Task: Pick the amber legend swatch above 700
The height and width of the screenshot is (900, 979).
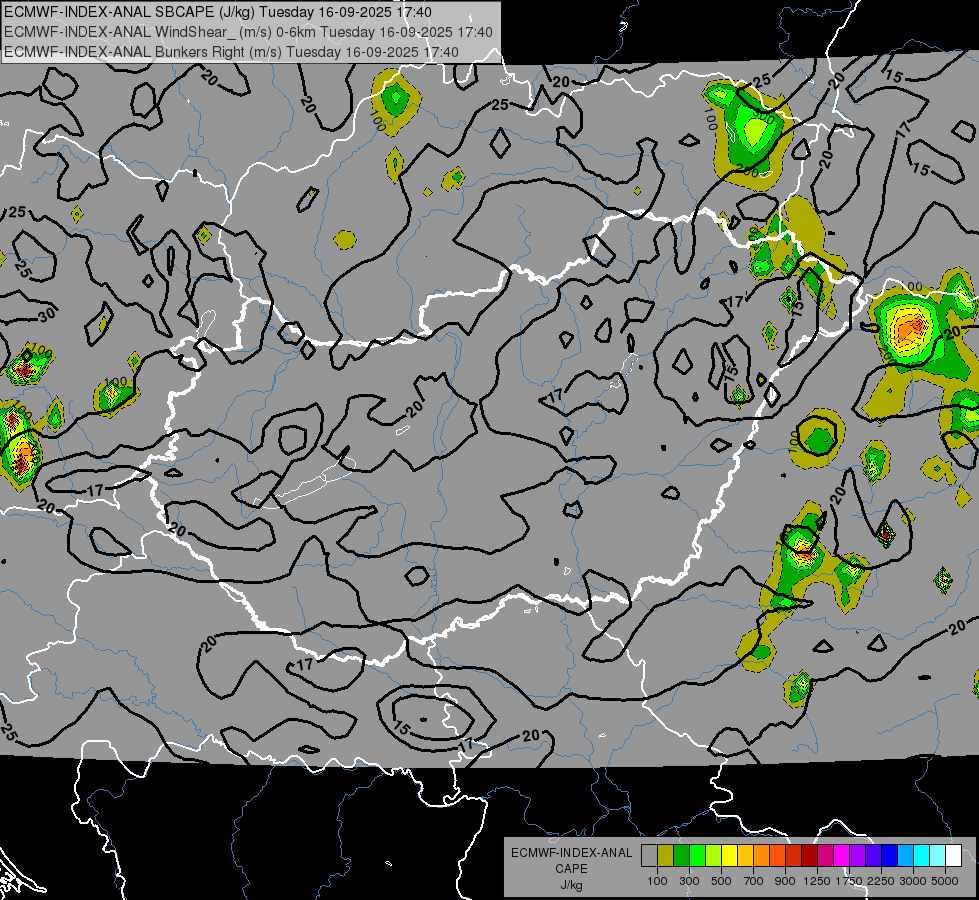Action: [745, 856]
